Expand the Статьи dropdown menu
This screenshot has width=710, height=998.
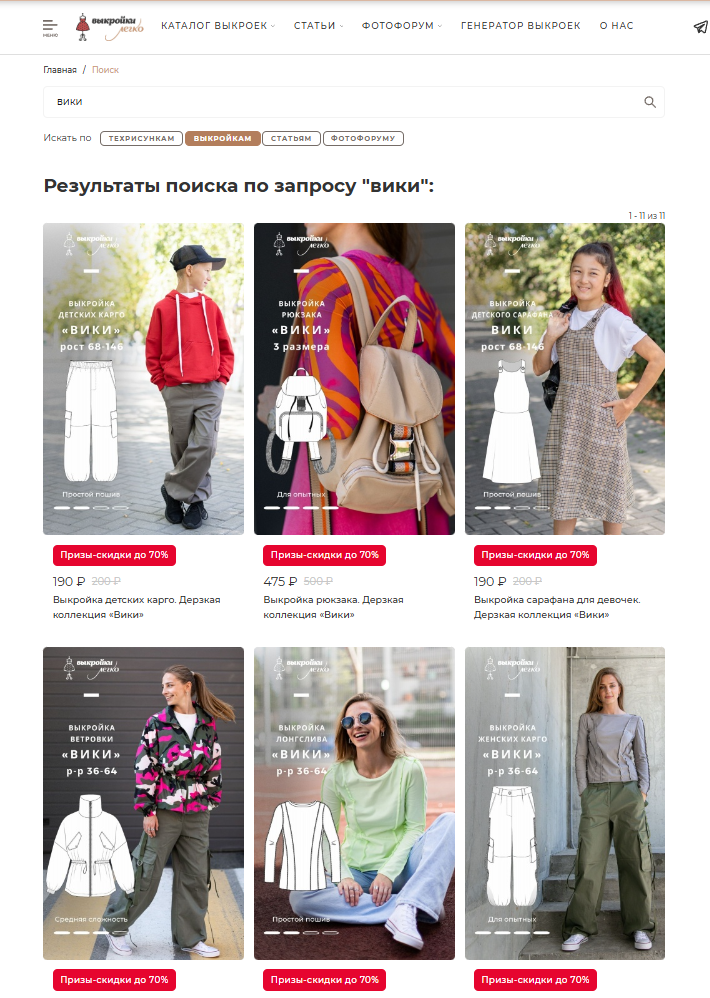click(x=318, y=25)
